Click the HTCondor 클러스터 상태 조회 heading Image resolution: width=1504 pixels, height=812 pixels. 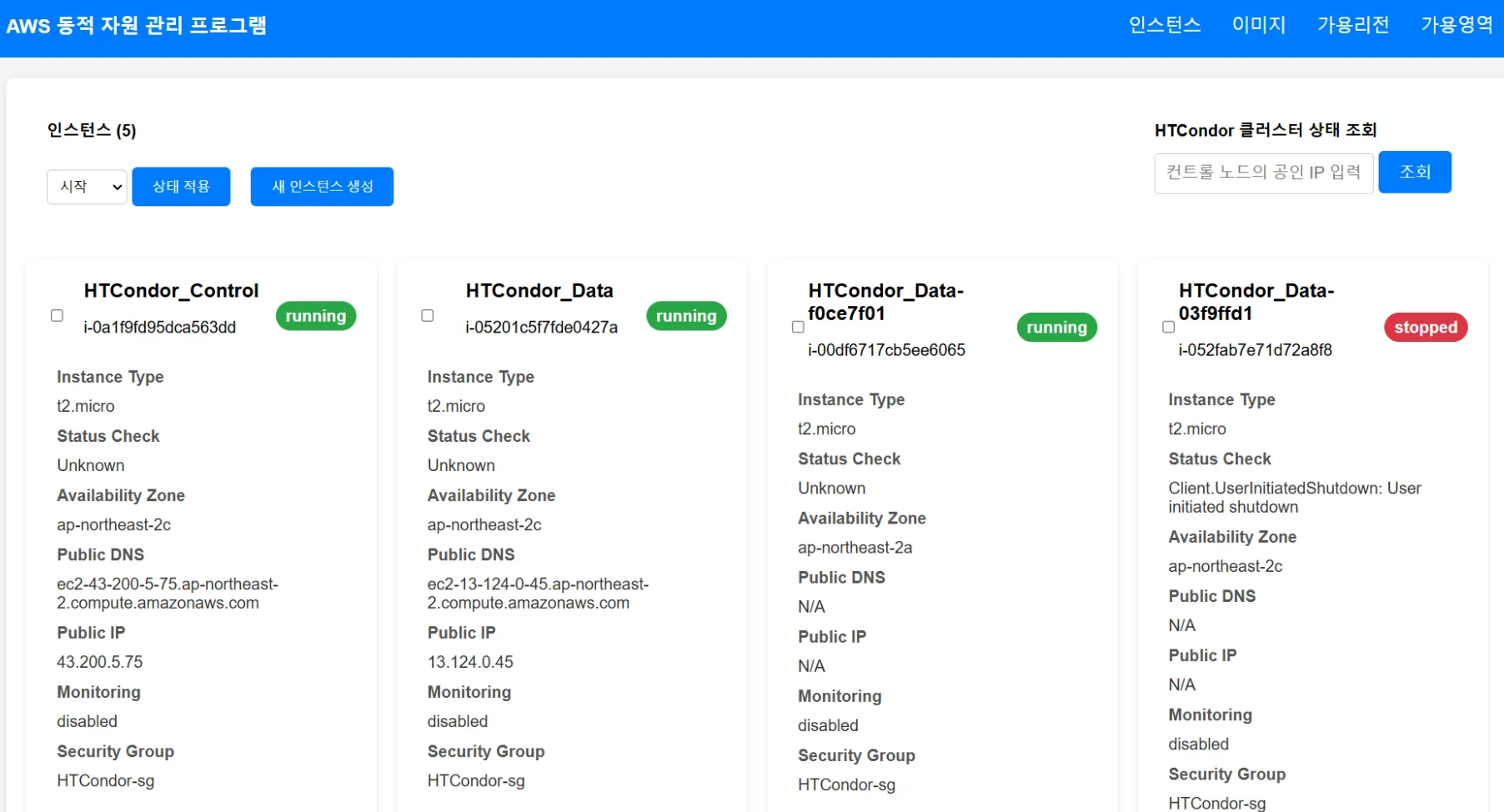[x=1266, y=130]
